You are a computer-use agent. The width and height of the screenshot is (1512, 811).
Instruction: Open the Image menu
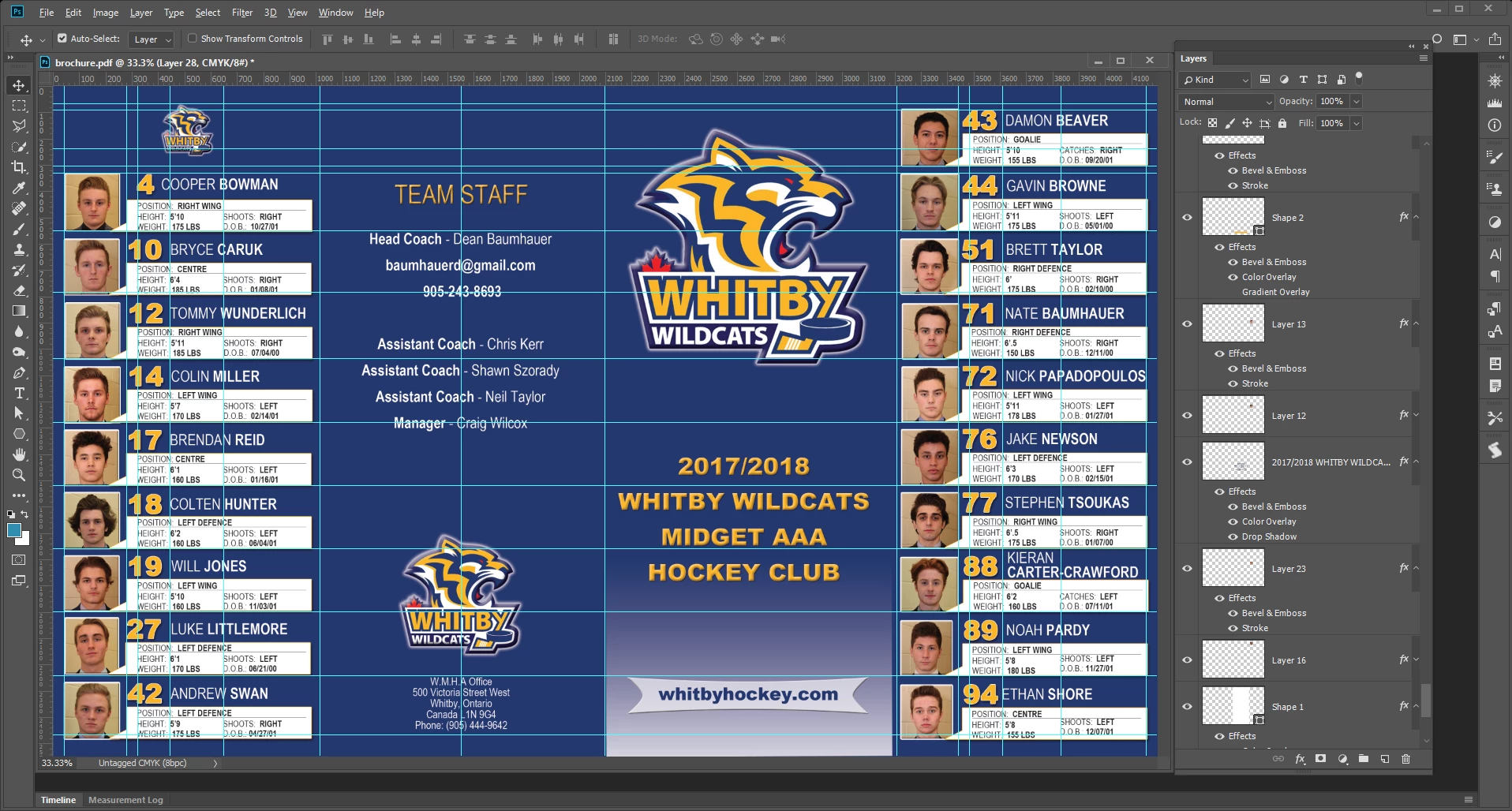[106, 13]
